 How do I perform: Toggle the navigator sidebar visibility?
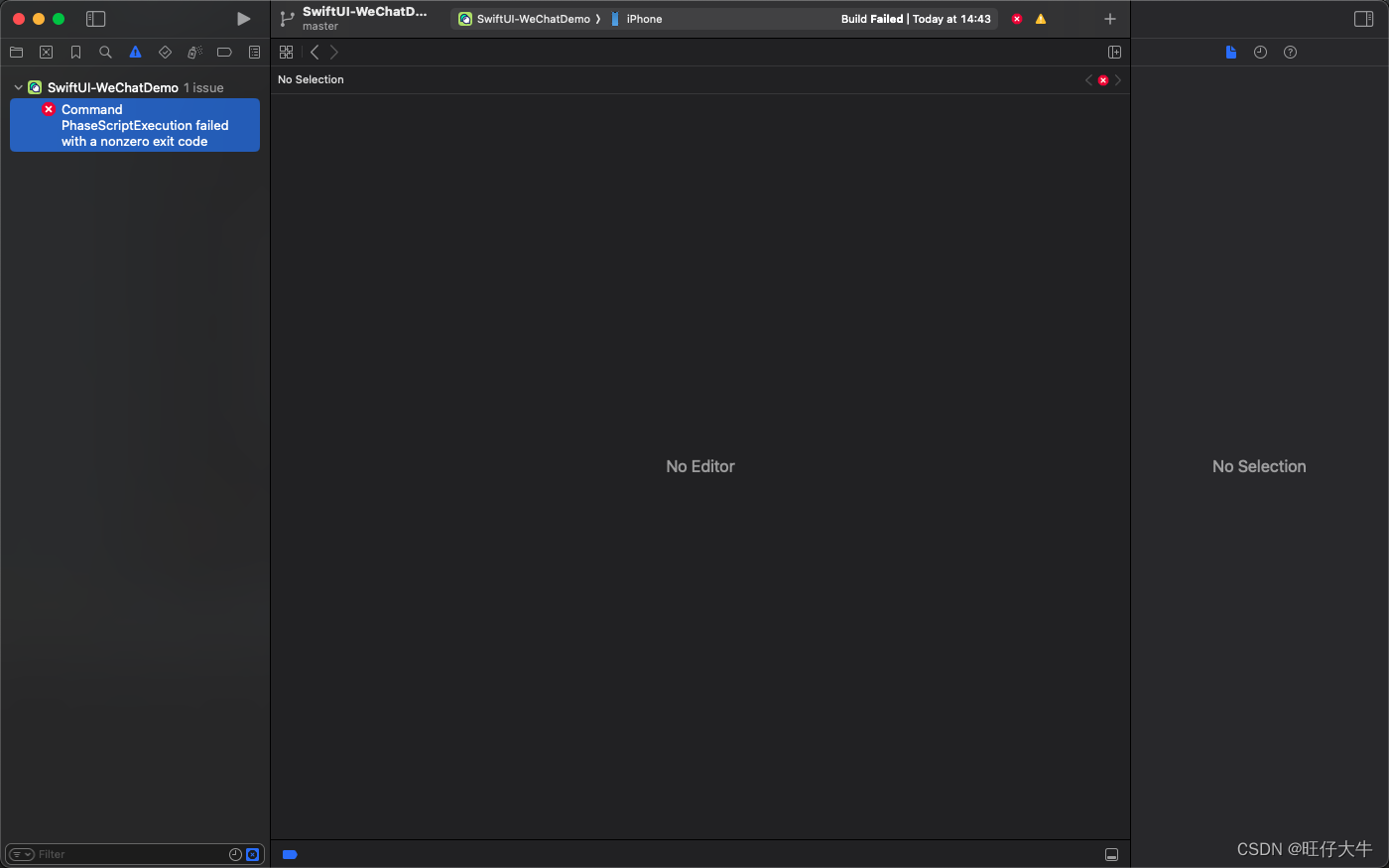point(95,18)
